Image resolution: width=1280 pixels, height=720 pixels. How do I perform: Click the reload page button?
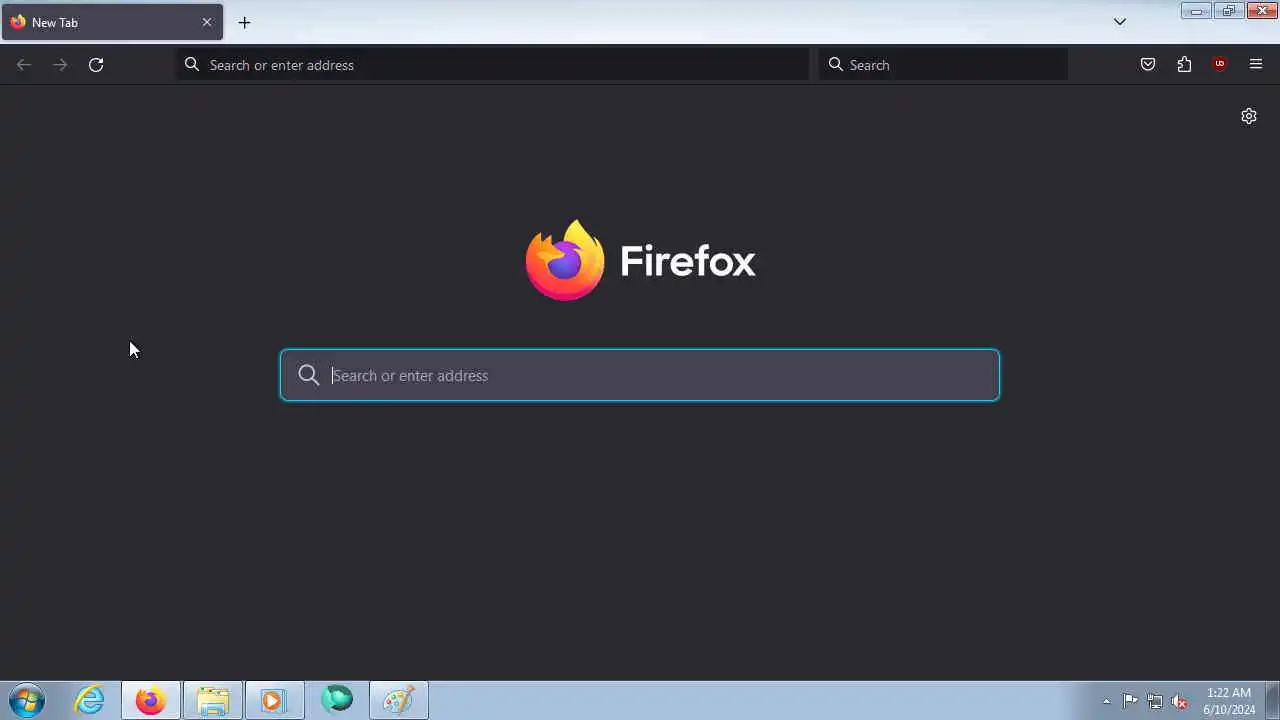pos(96,65)
